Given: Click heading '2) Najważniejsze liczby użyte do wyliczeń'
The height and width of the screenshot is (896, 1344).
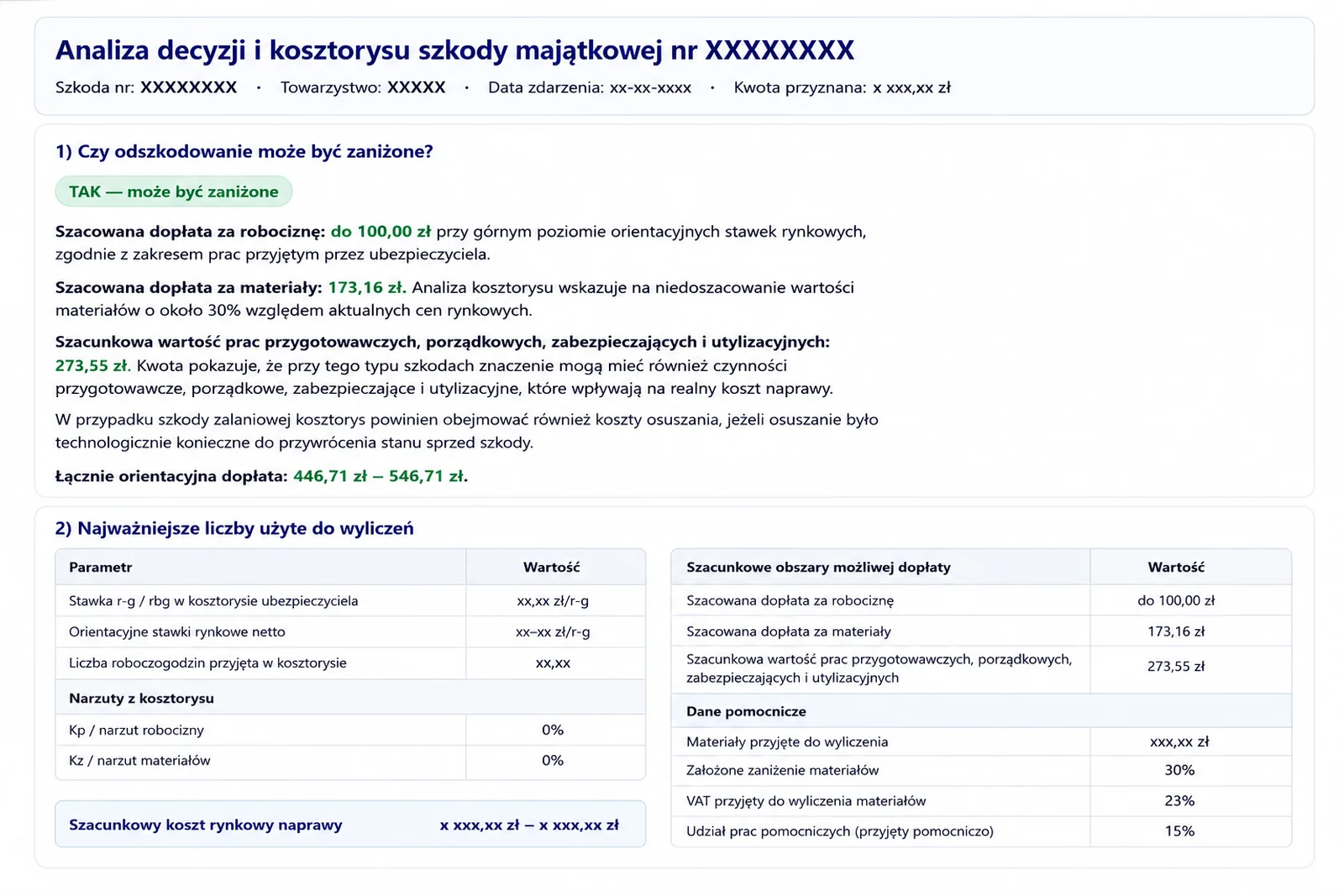Looking at the screenshot, I should tap(234, 528).
